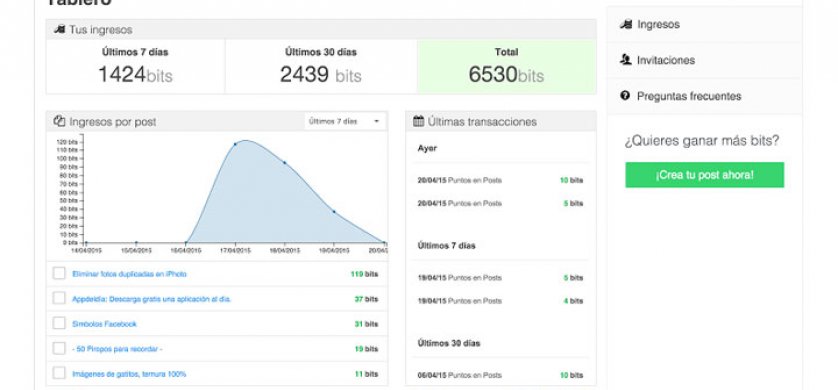
Task: Enable the Imágenes de gatitos checkbox
Action: pos(59,373)
